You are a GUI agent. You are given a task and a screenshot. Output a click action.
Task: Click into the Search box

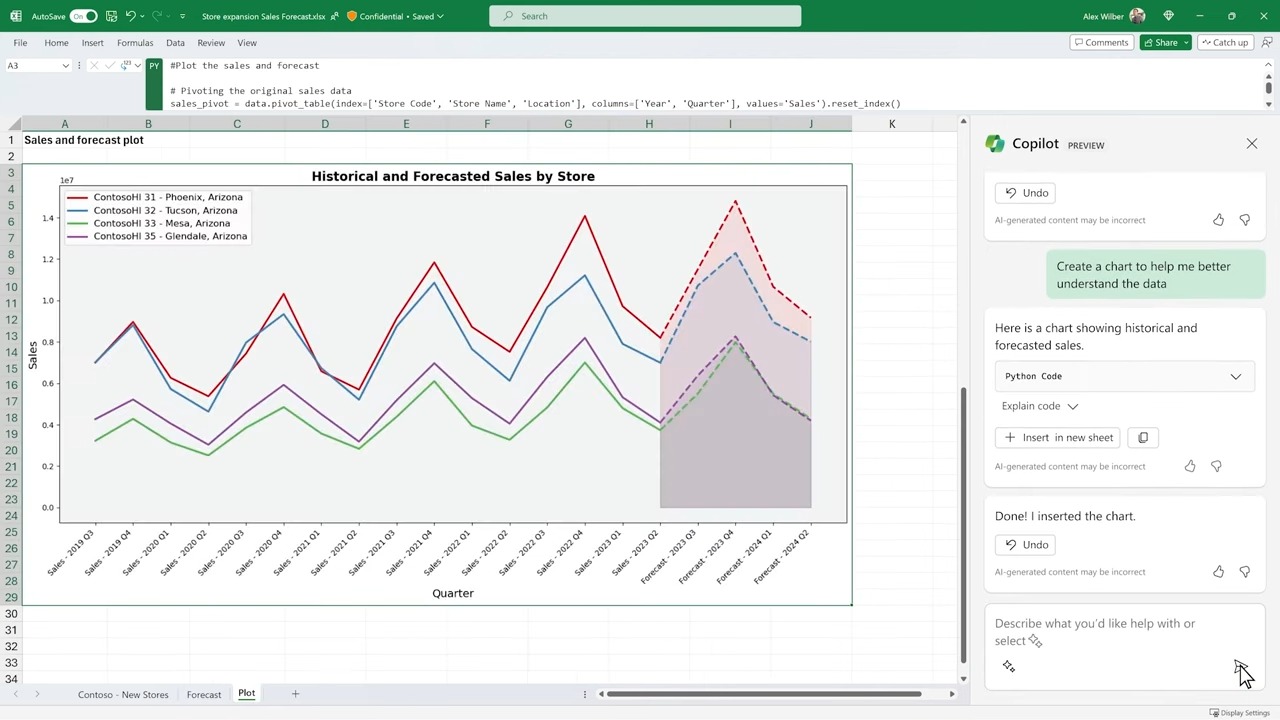(x=645, y=16)
